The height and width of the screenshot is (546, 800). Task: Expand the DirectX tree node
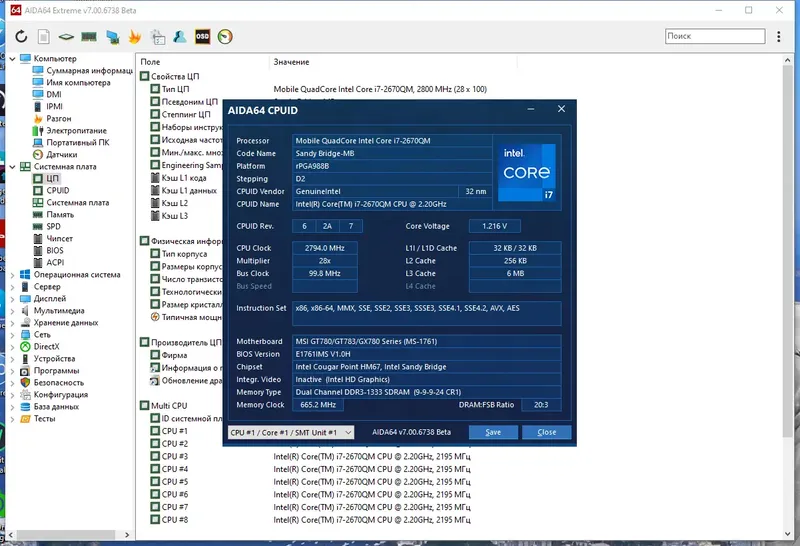[12, 346]
